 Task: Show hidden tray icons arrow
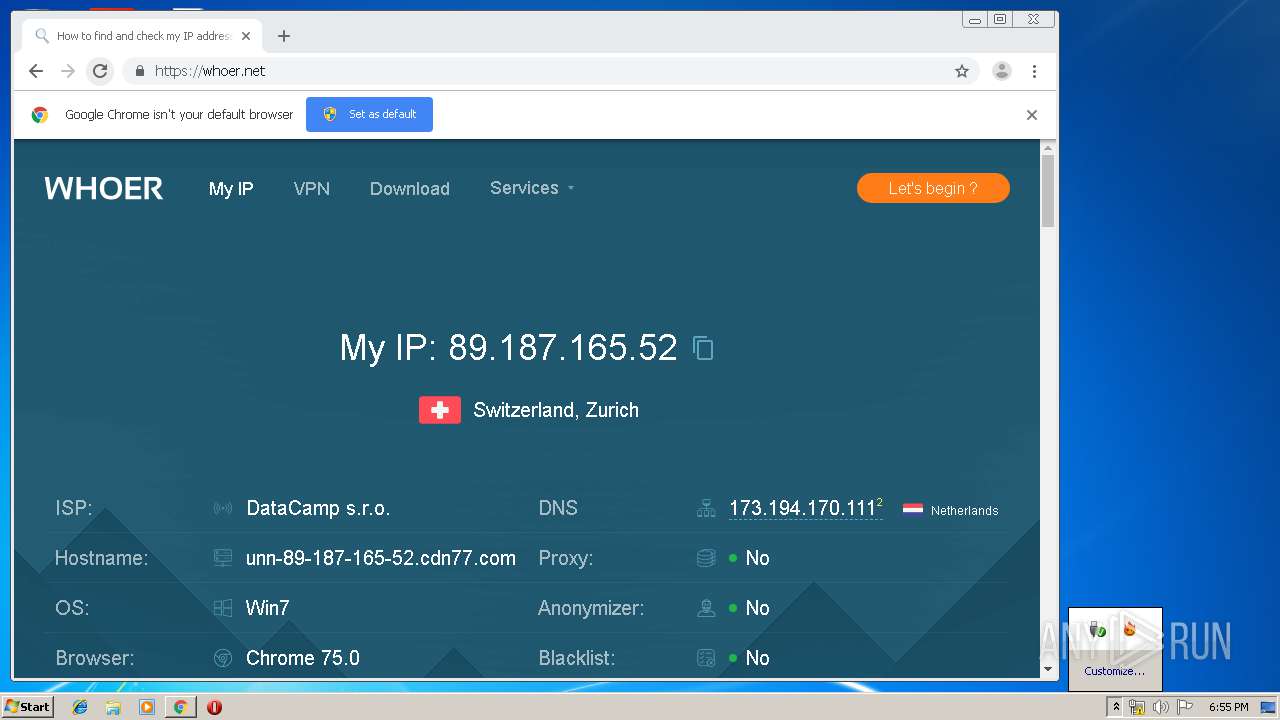point(1116,707)
